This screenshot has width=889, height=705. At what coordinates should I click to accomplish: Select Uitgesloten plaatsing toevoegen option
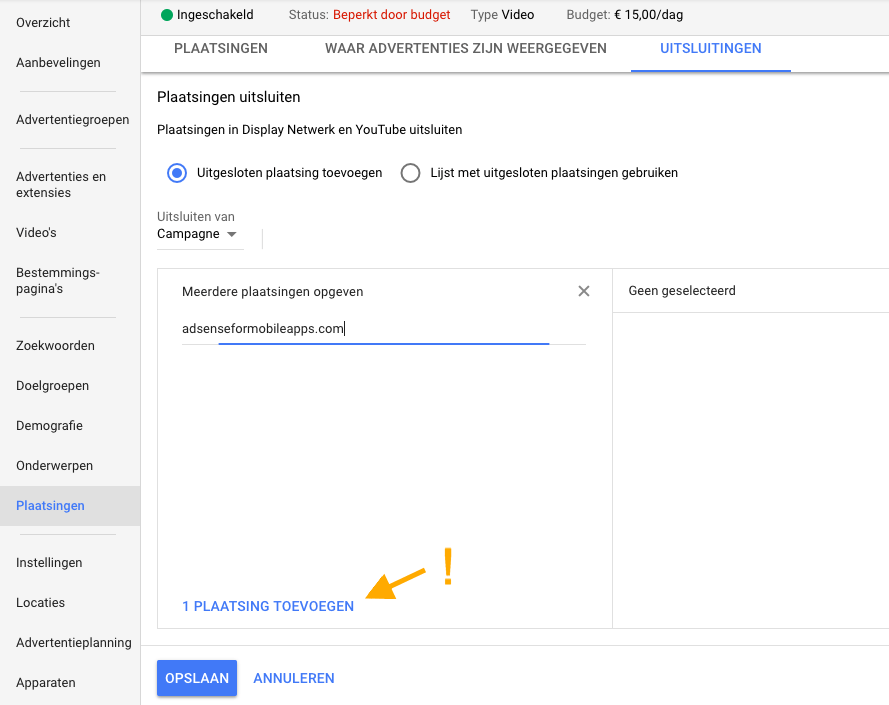point(176,173)
